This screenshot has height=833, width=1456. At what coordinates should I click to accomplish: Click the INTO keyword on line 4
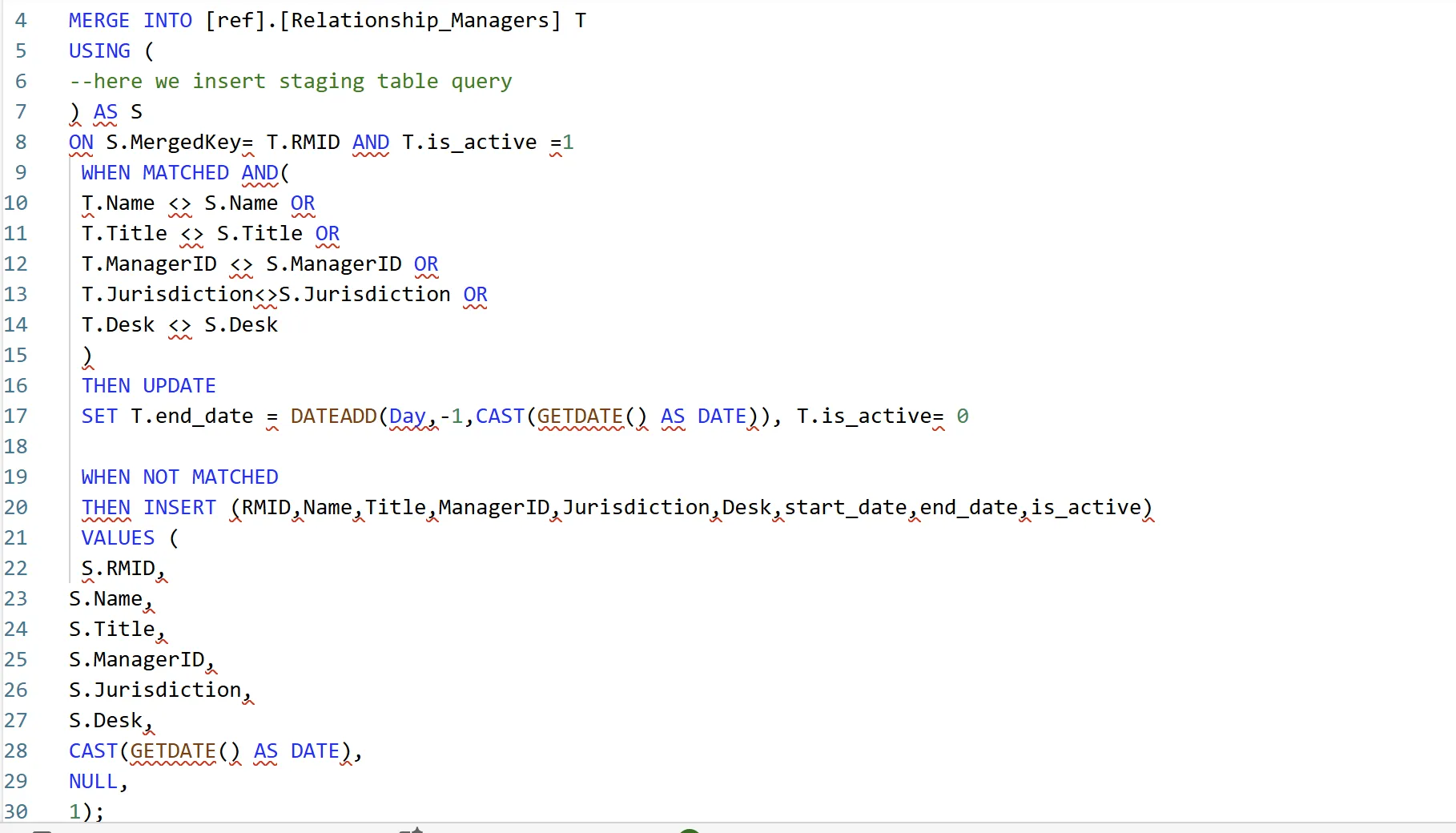(167, 20)
